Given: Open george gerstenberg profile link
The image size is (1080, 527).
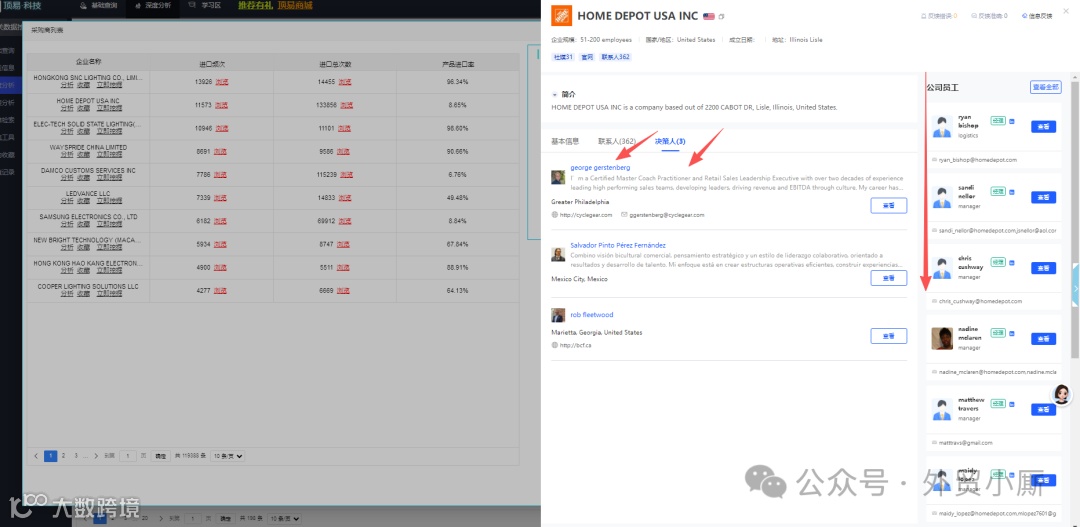Looking at the screenshot, I should (600, 167).
